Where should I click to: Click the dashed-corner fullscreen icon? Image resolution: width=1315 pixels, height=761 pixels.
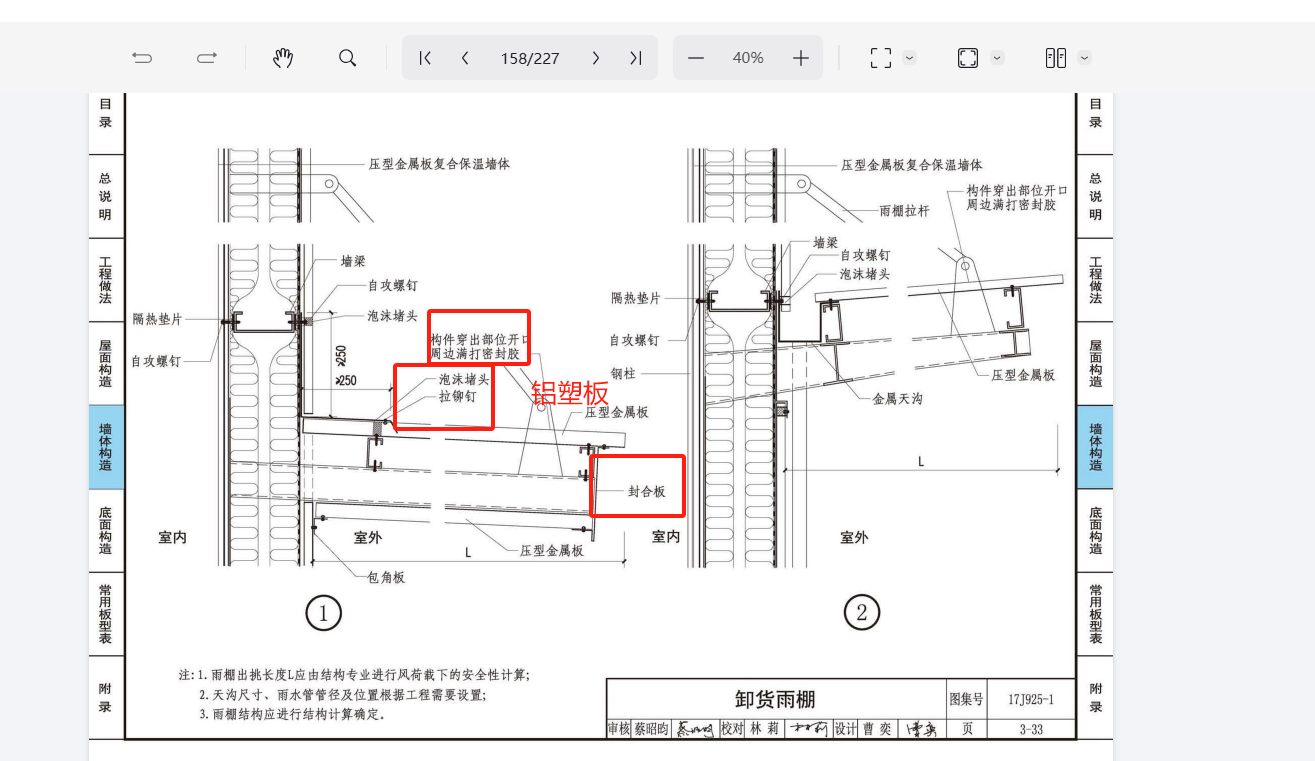click(x=880, y=58)
